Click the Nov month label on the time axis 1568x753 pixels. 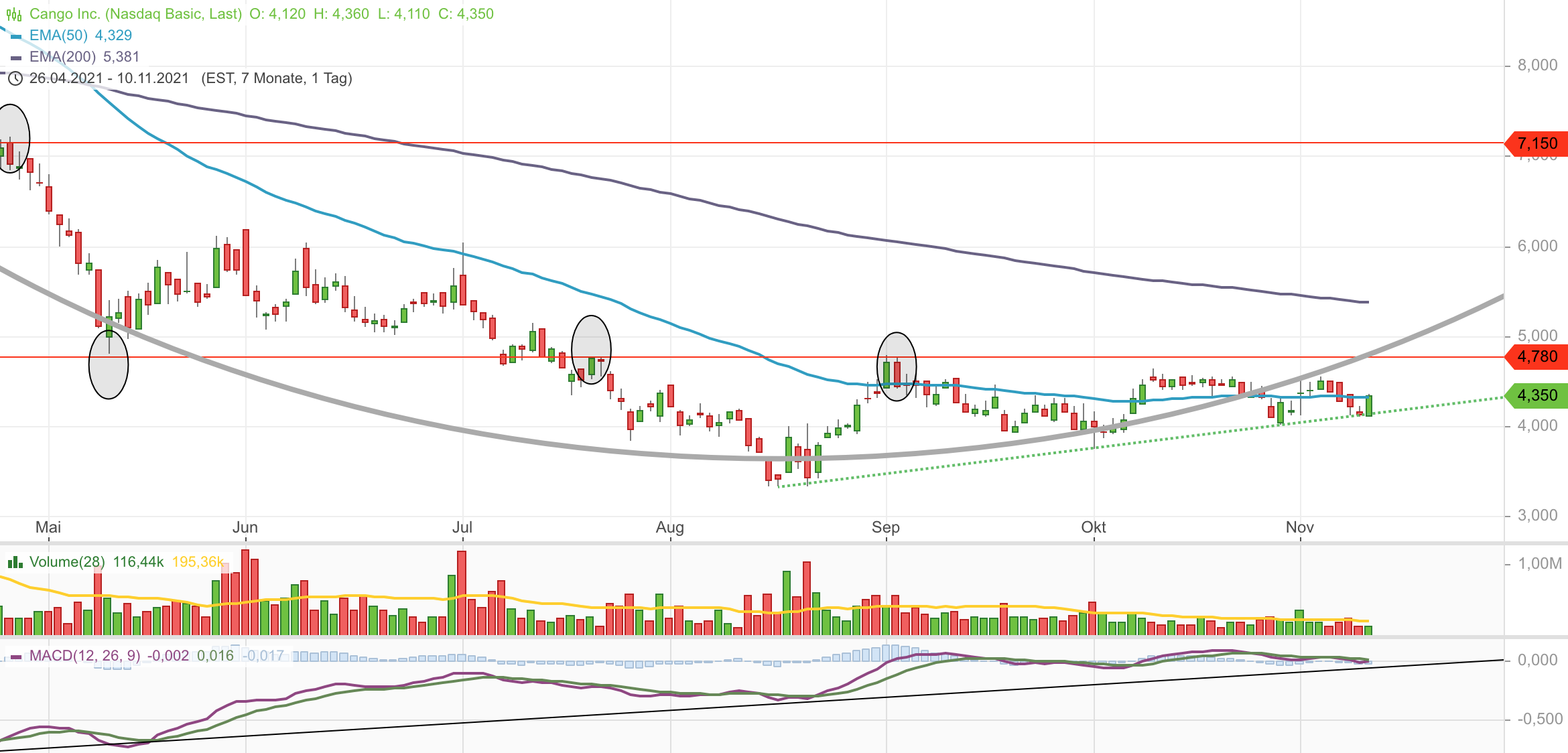(x=1299, y=527)
